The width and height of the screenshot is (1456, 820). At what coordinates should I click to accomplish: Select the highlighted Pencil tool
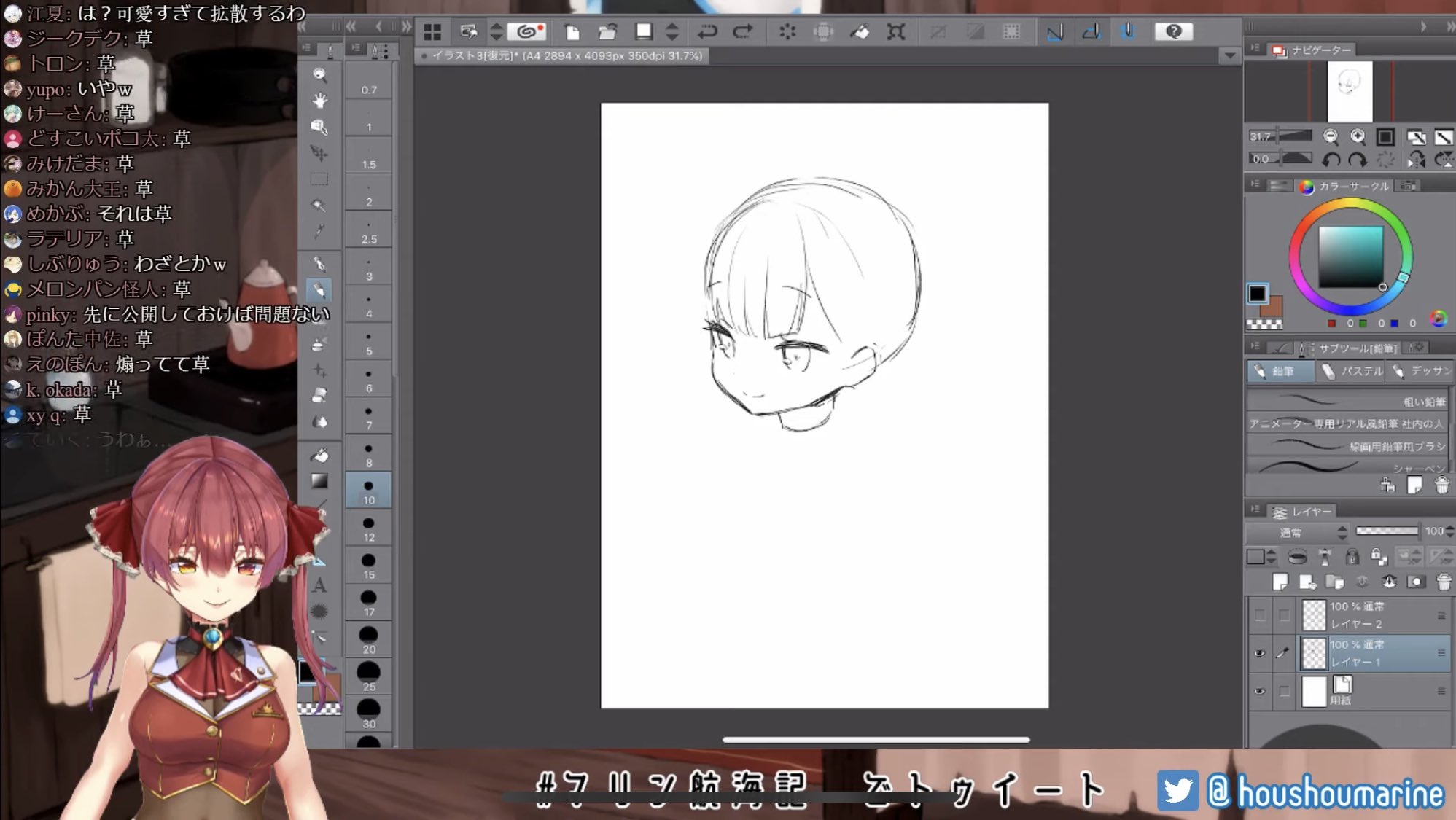coord(319,290)
